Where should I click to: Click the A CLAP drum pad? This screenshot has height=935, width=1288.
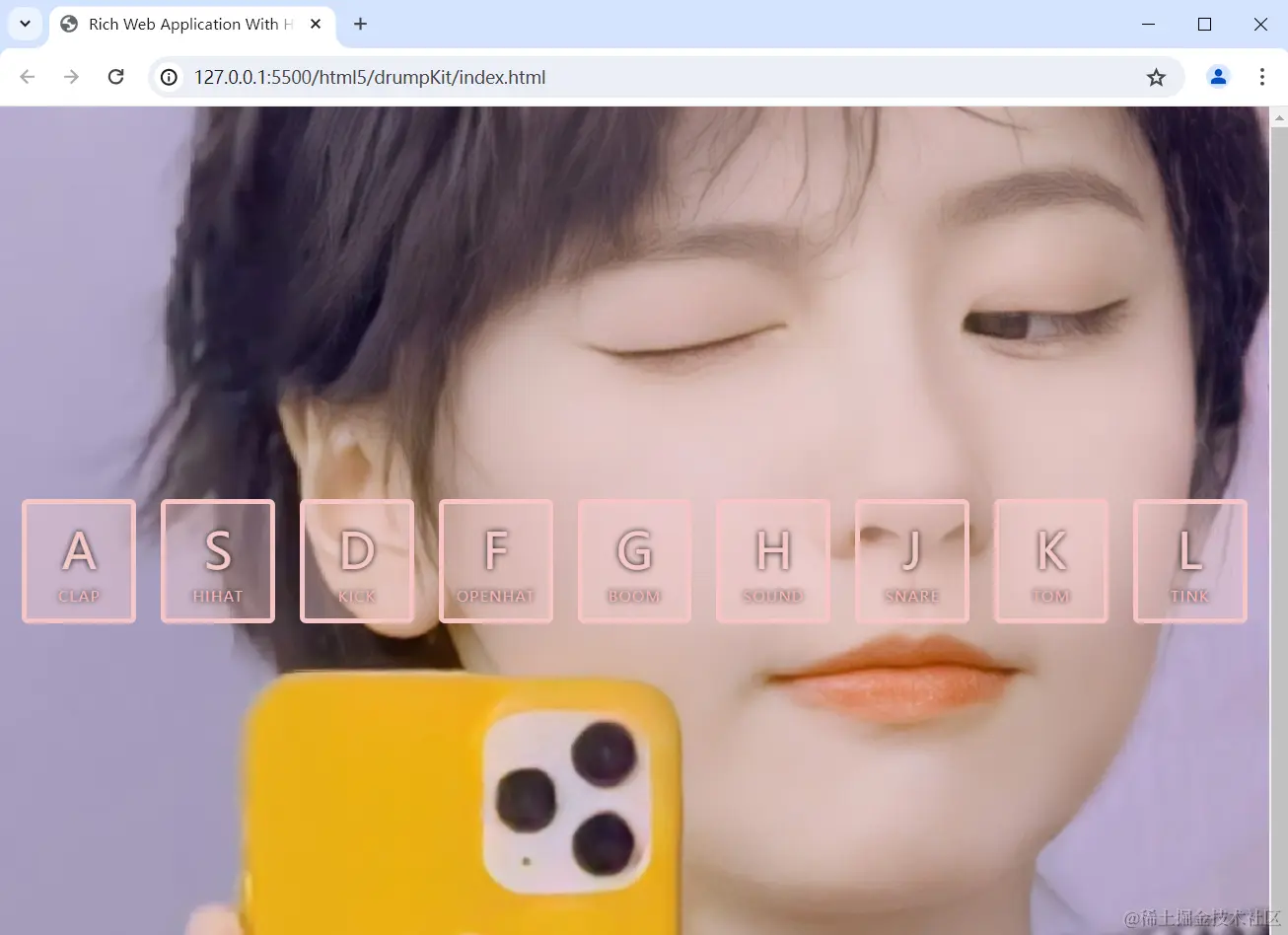78,560
